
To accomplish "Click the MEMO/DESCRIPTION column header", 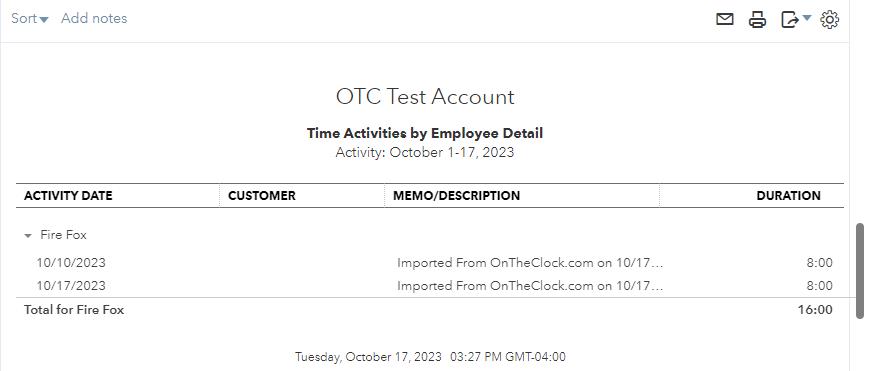I will tap(457, 196).
